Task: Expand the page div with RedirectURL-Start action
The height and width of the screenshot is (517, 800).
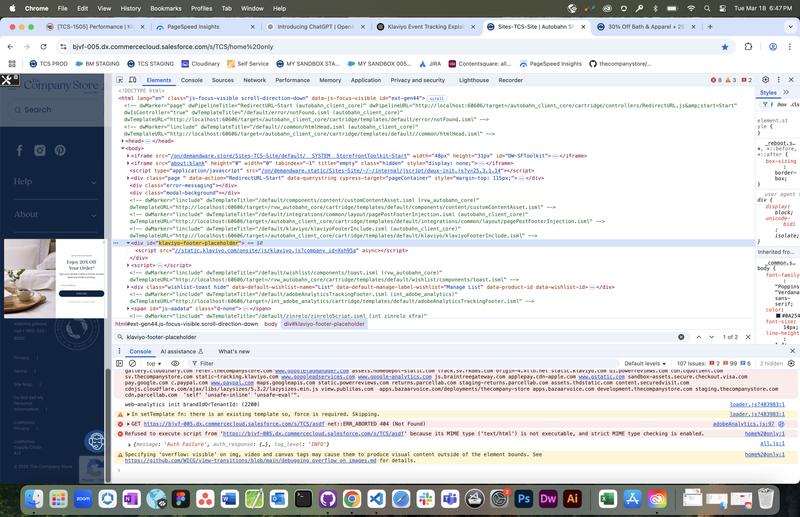Action: coord(128,178)
